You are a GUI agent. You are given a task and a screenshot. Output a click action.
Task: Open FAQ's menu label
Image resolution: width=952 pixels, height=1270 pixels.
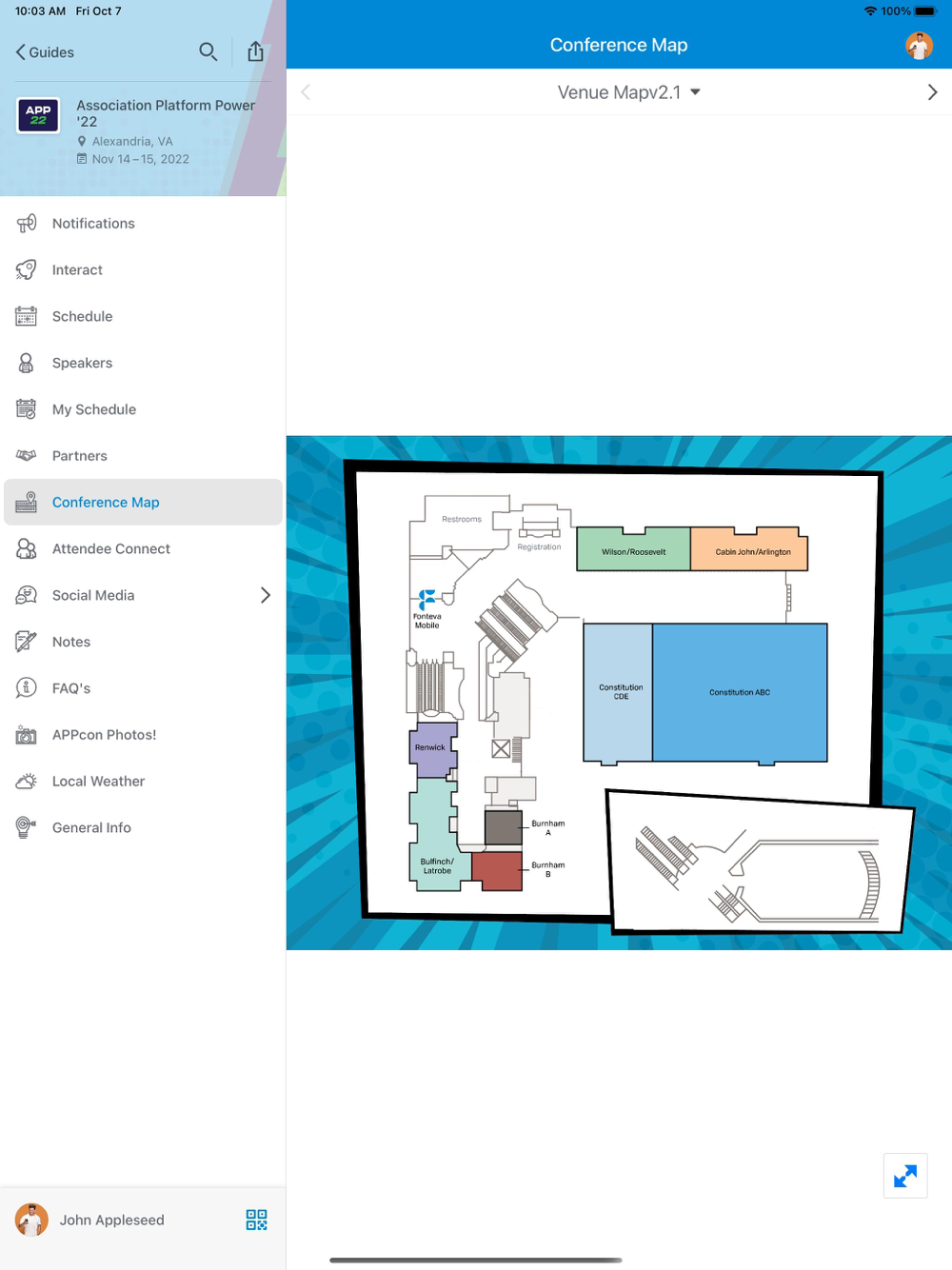coord(71,688)
